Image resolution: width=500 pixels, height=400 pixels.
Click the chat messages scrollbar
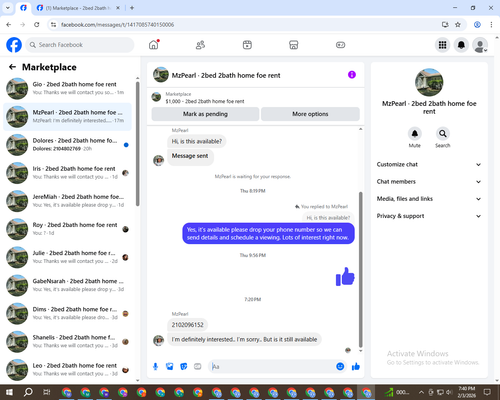[x=360, y=270]
